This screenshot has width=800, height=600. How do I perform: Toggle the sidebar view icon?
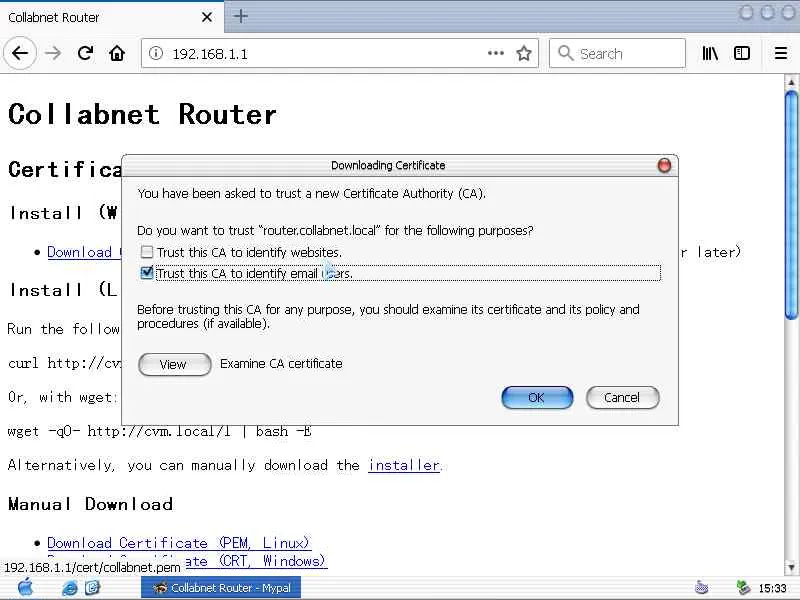[x=741, y=53]
